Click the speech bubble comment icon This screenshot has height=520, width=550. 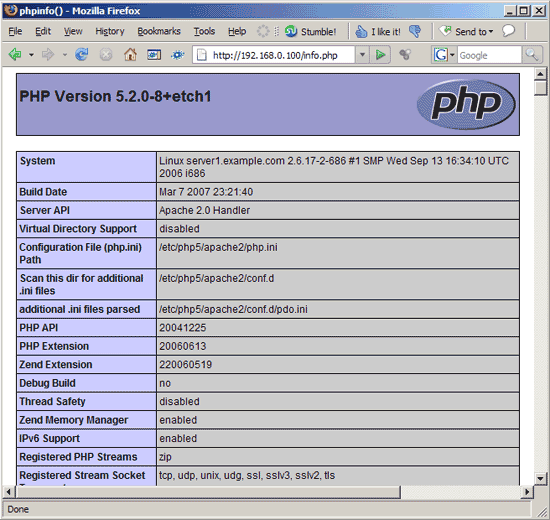[508, 31]
